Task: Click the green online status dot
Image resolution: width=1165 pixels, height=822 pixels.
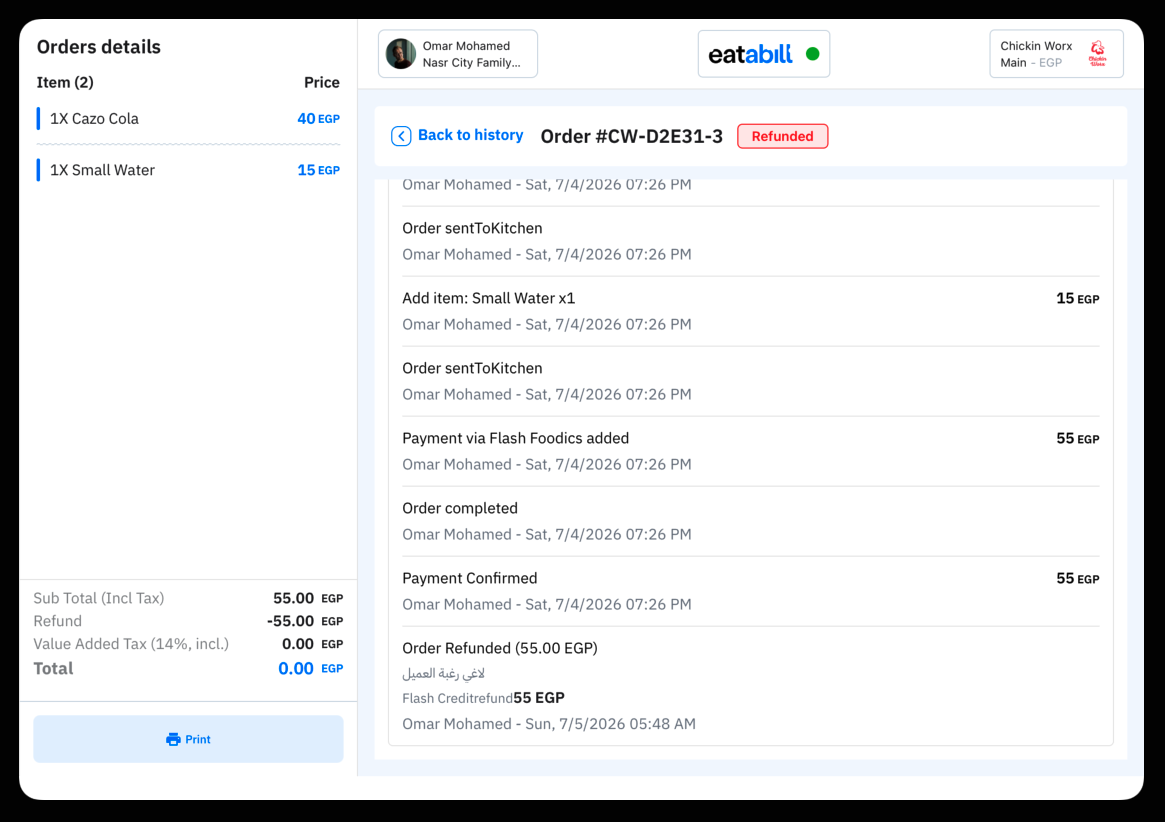Action: [813, 54]
